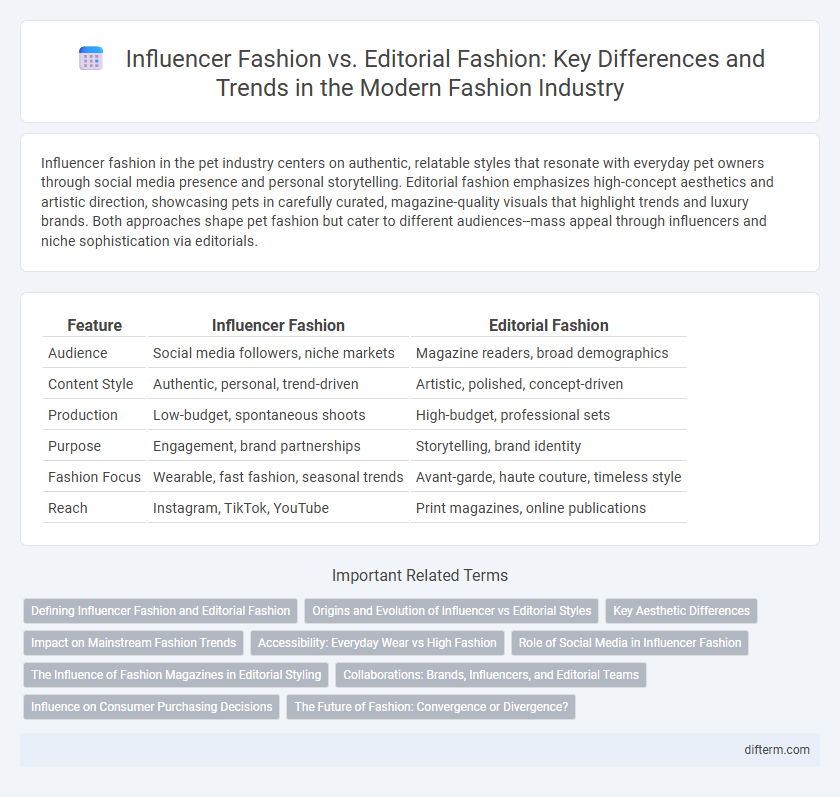Click the 'High-budget, professional sets' cell
This screenshot has width=840, height=797.
(549, 415)
